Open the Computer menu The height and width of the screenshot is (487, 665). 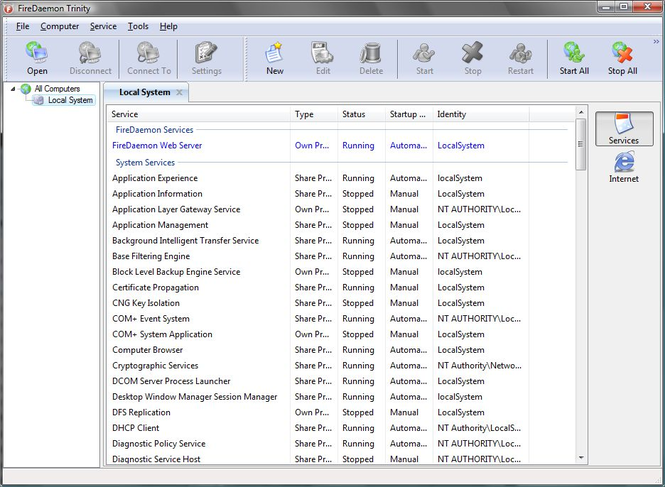pos(59,26)
